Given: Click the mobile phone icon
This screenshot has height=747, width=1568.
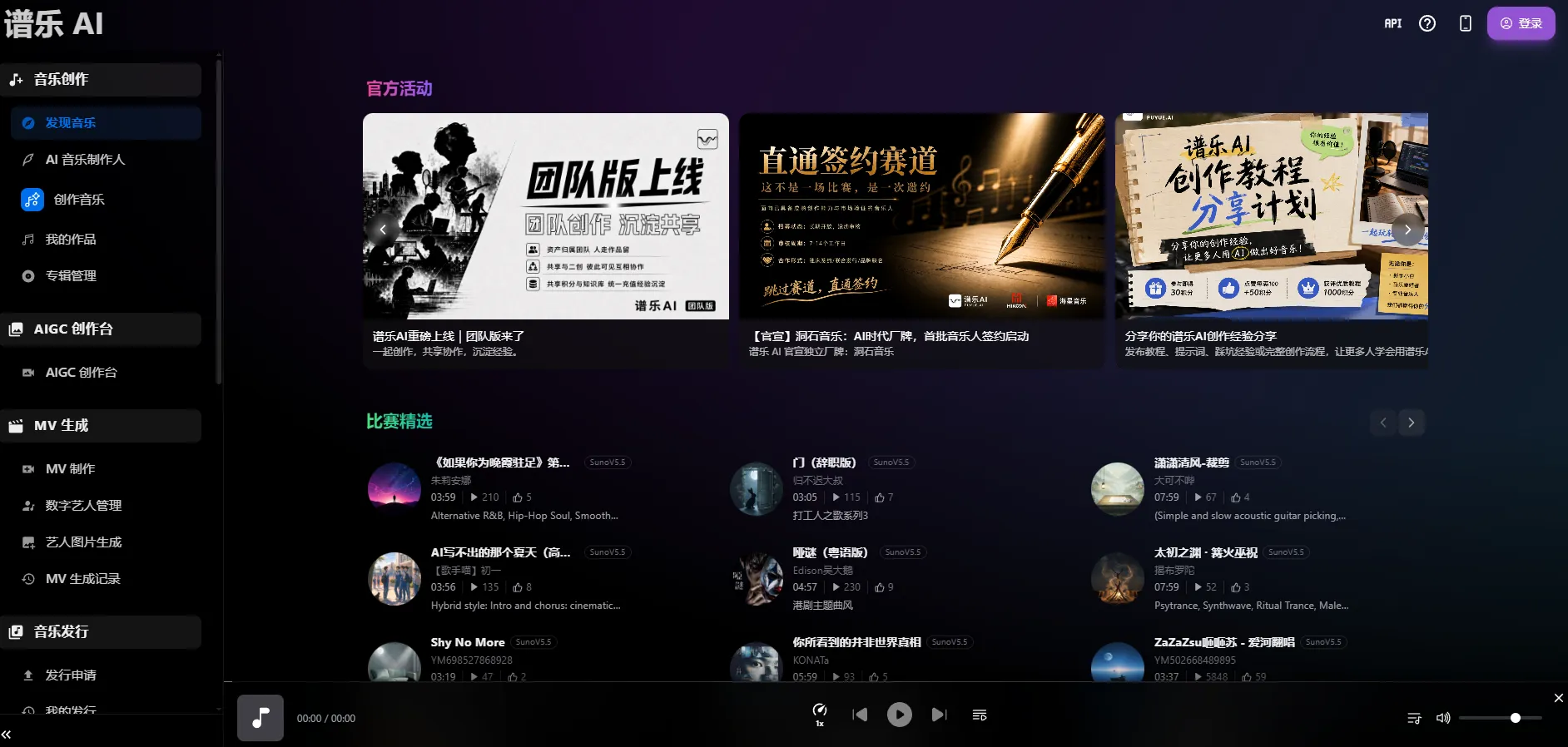Looking at the screenshot, I should tap(1466, 23).
